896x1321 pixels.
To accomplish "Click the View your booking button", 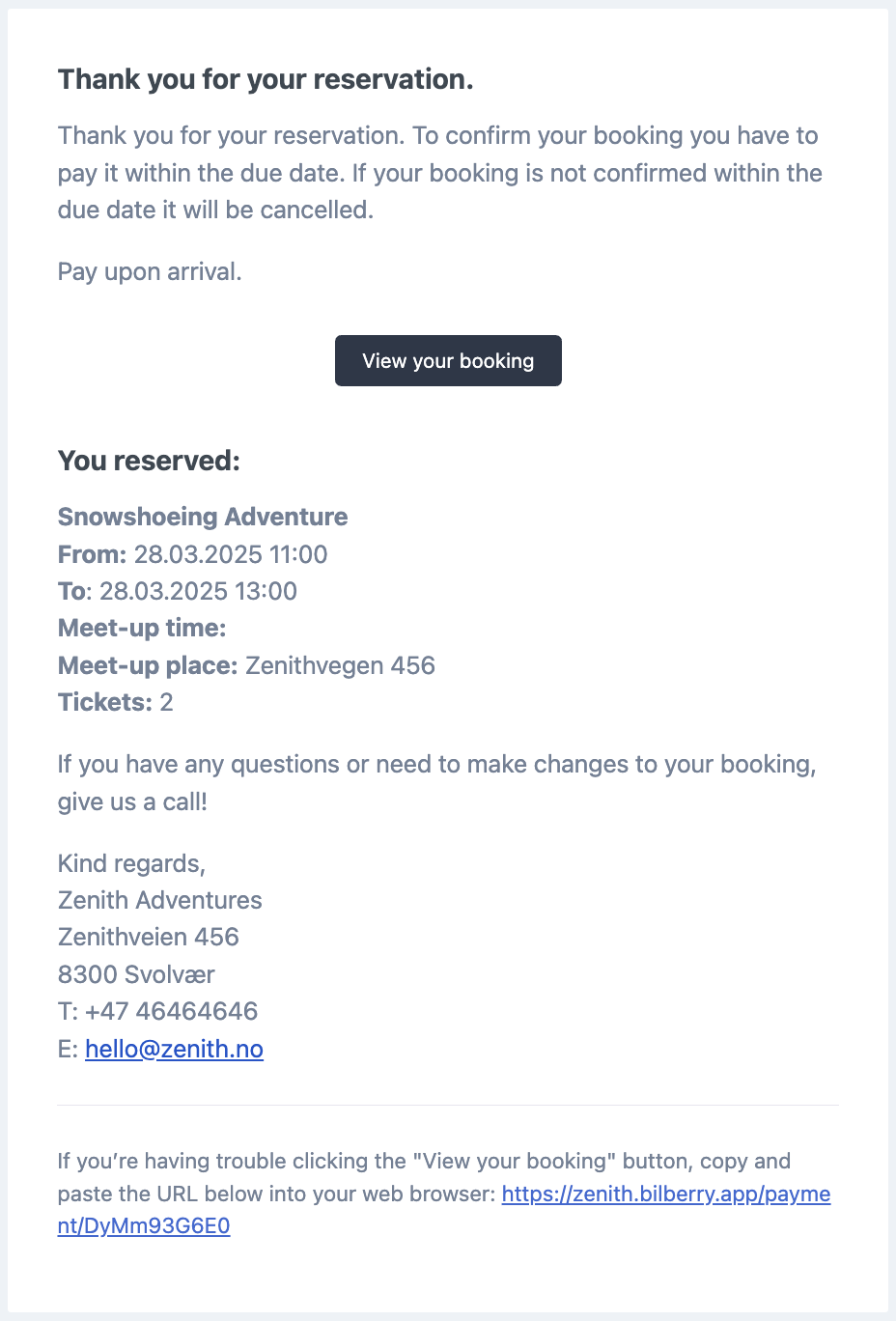I will tap(448, 360).
